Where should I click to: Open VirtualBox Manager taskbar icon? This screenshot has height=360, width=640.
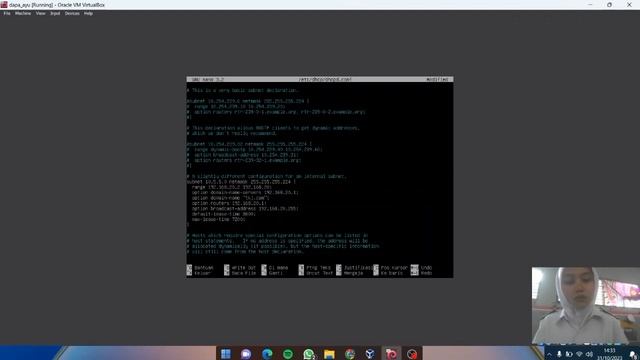370,353
